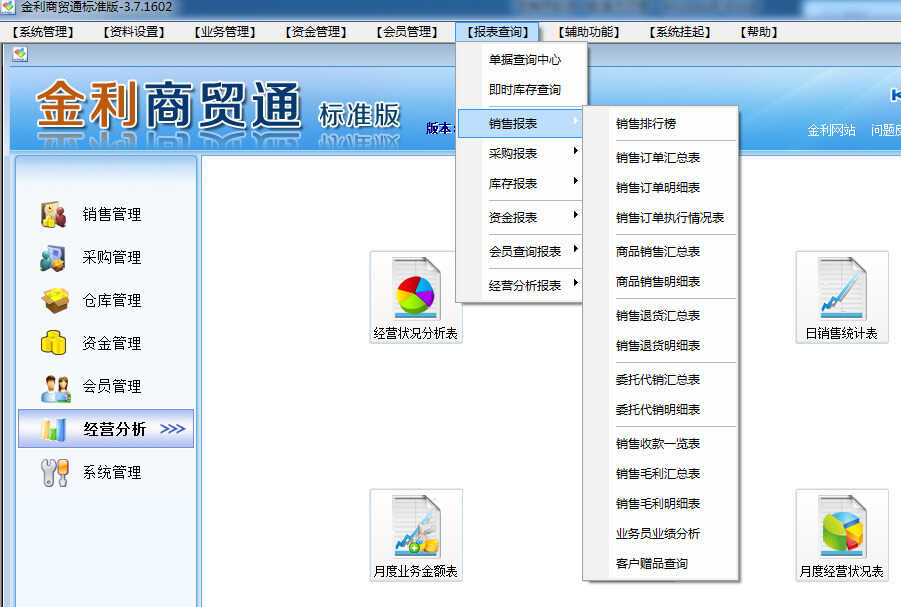Choose 销售订单明细表 from the submenu
Viewport: 901px width, 607px height.
[660, 187]
